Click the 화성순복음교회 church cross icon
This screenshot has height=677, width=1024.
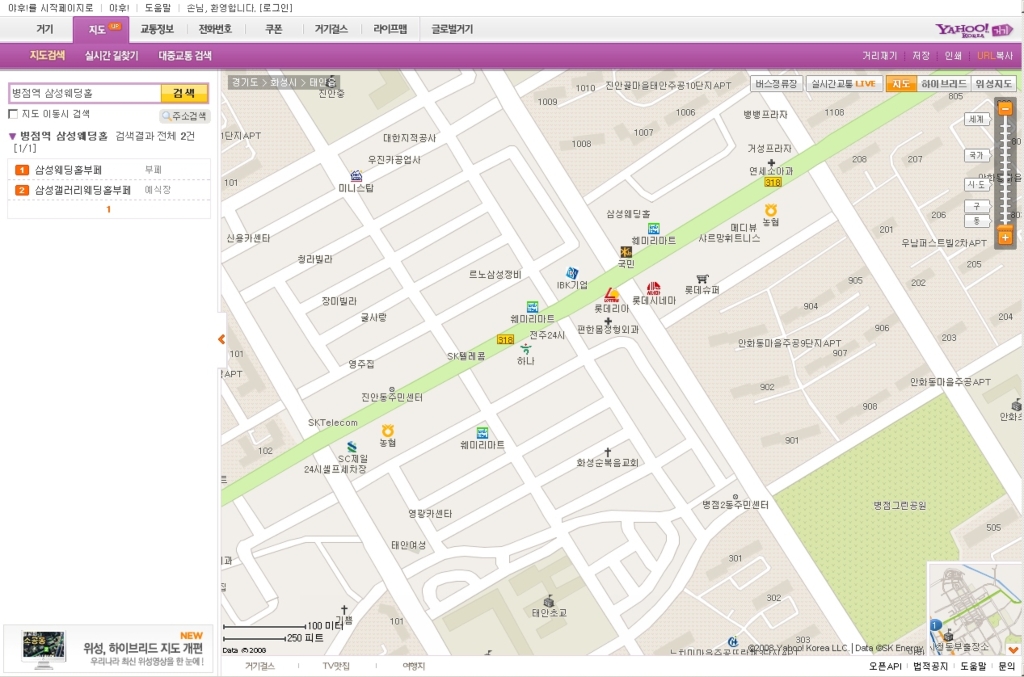[607, 452]
